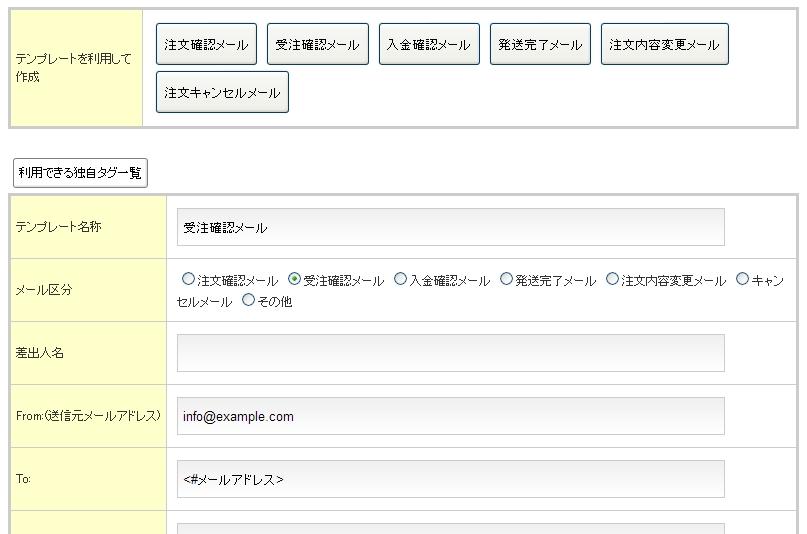Choose the その他 radio option
The image size is (807, 534).
coord(248,301)
